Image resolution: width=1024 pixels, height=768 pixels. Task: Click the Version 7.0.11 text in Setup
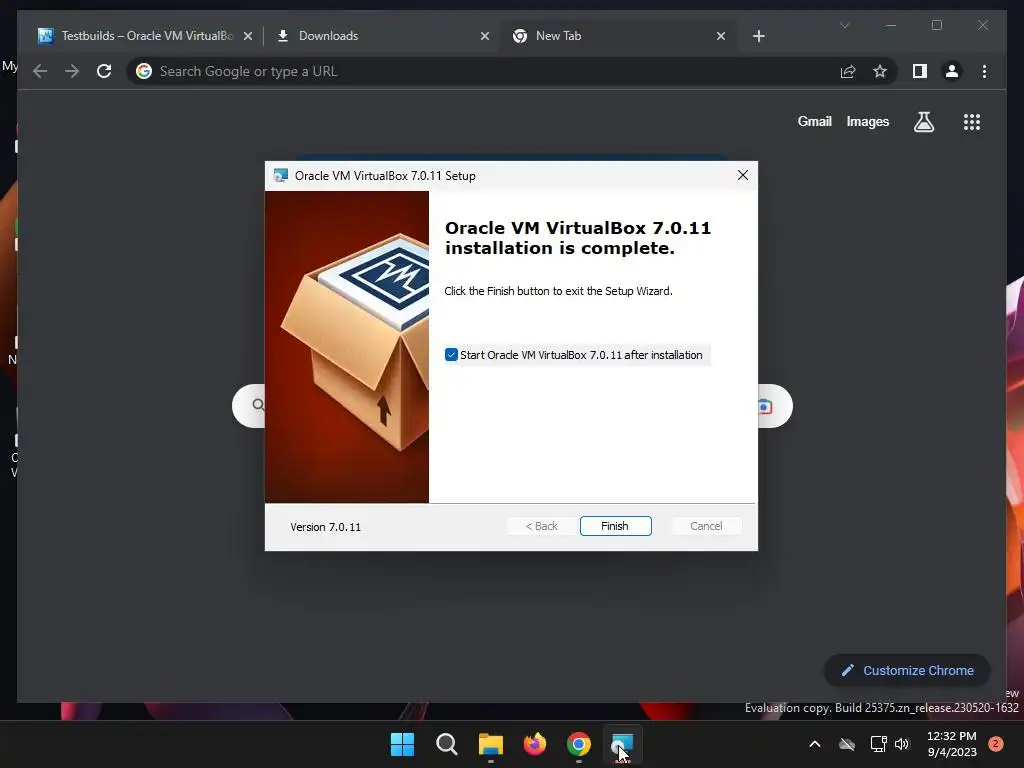pos(325,527)
